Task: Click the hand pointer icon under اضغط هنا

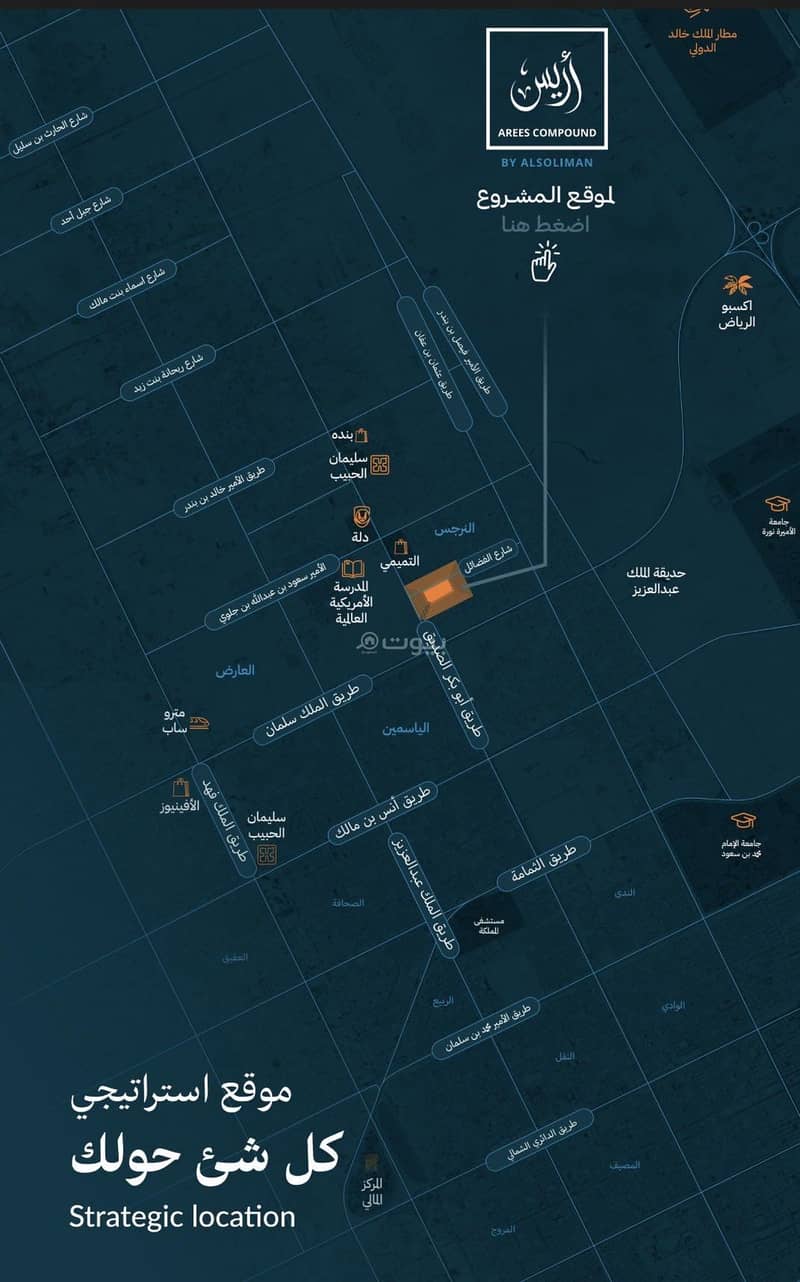Action: (x=545, y=263)
